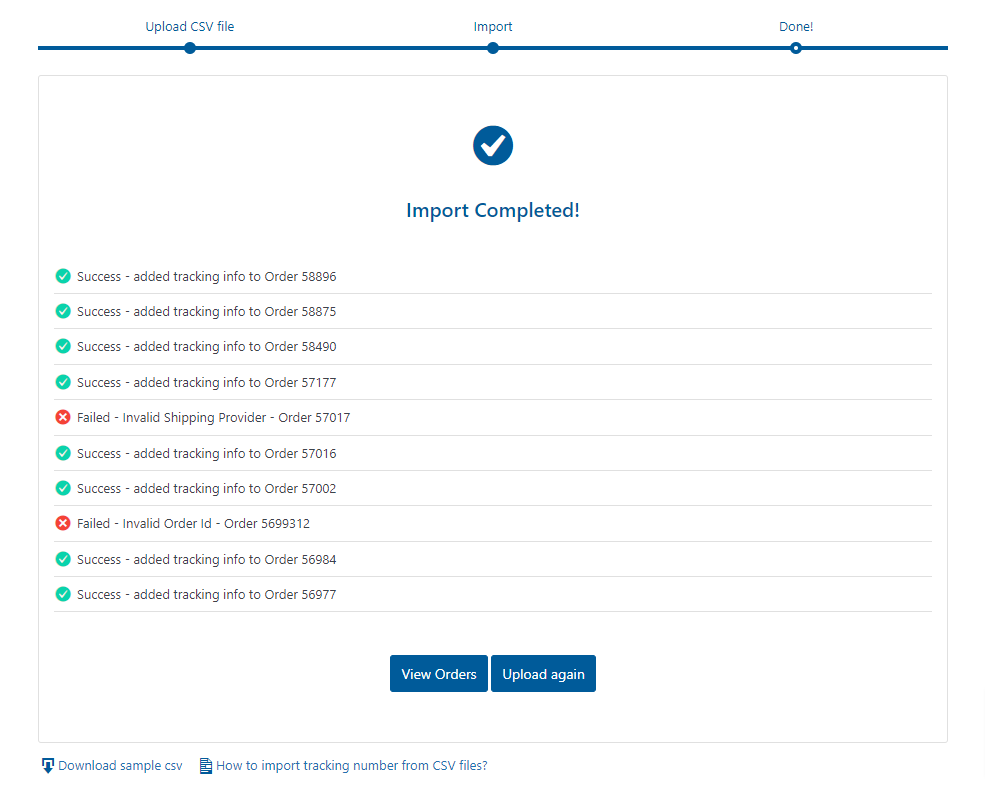Click success icon for Order 58896
Viewport: 985px width, 796px height.
[63, 276]
